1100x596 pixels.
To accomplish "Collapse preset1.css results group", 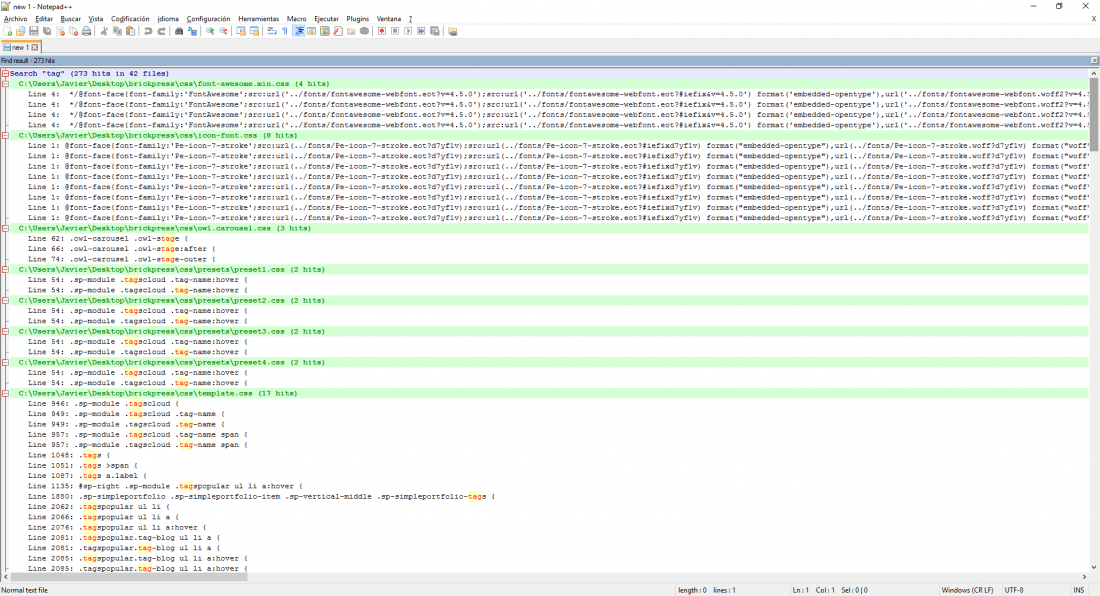I will (5, 269).
